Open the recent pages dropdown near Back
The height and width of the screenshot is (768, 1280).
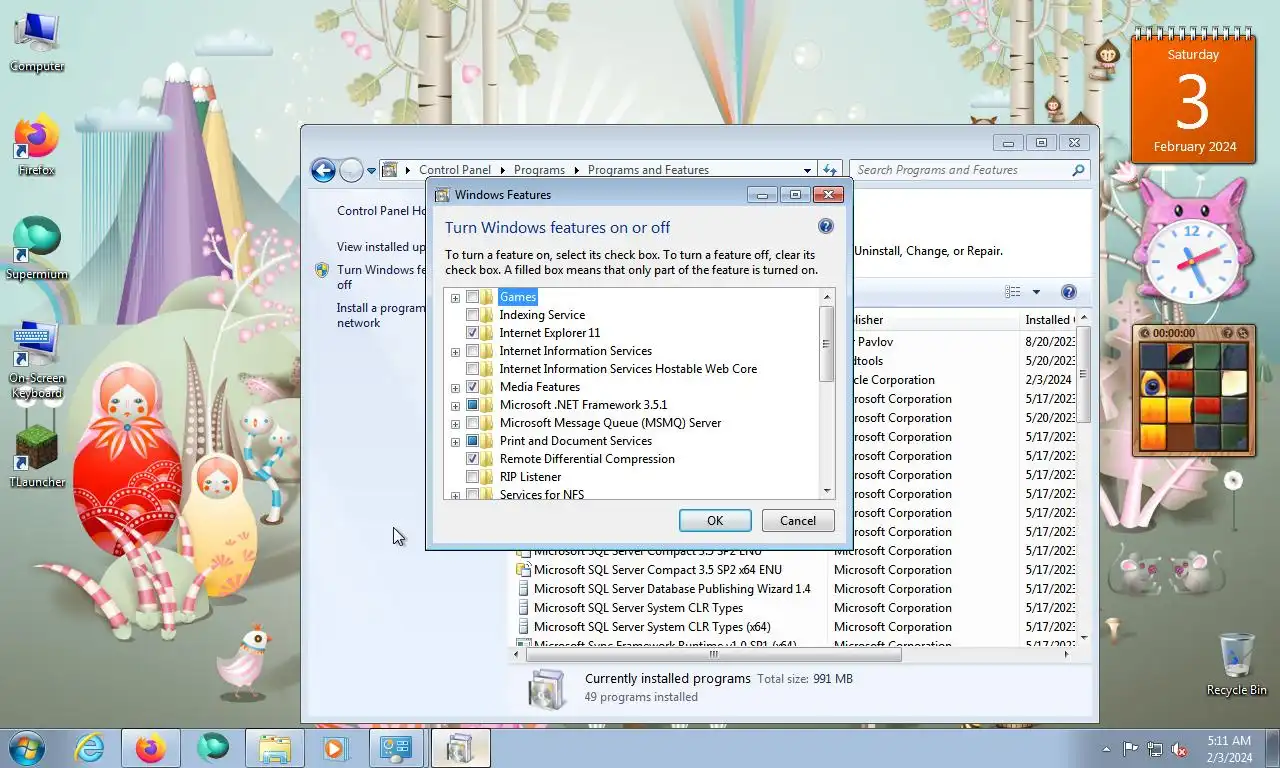(371, 171)
